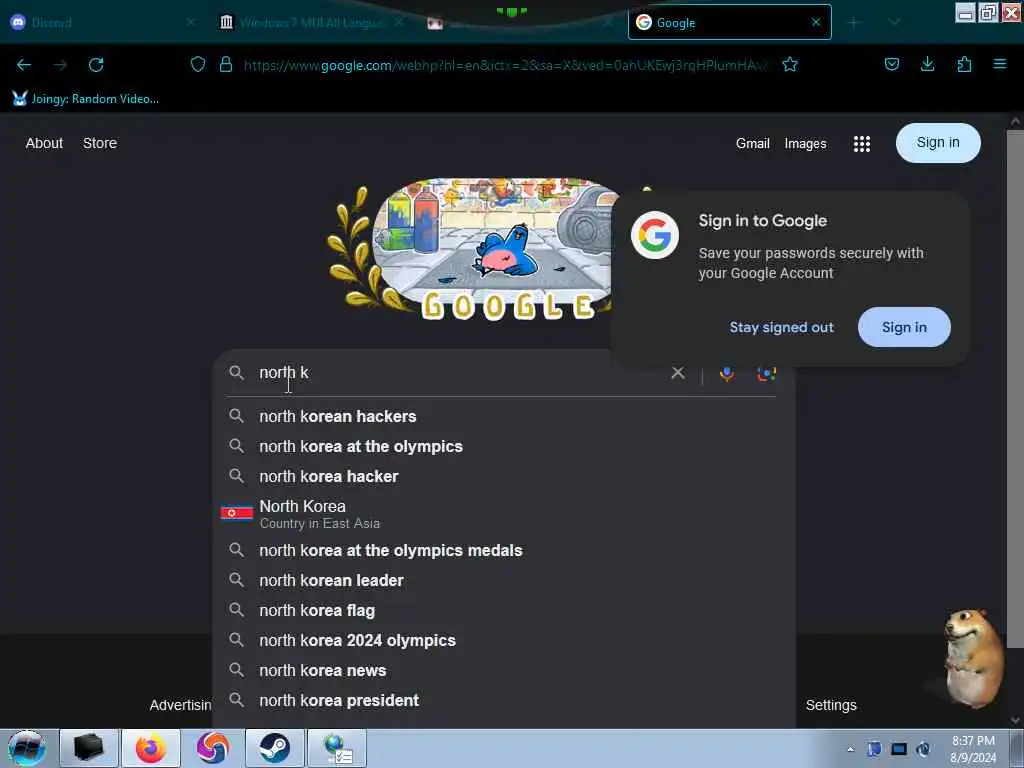Image resolution: width=1024 pixels, height=768 pixels.
Task: Open the taskbar clock showing 8:37 PM
Action: click(x=973, y=749)
